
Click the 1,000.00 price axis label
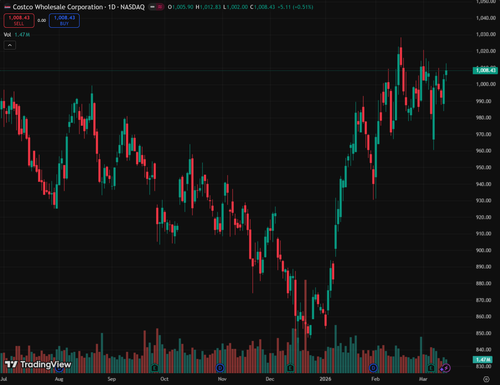(x=486, y=84)
